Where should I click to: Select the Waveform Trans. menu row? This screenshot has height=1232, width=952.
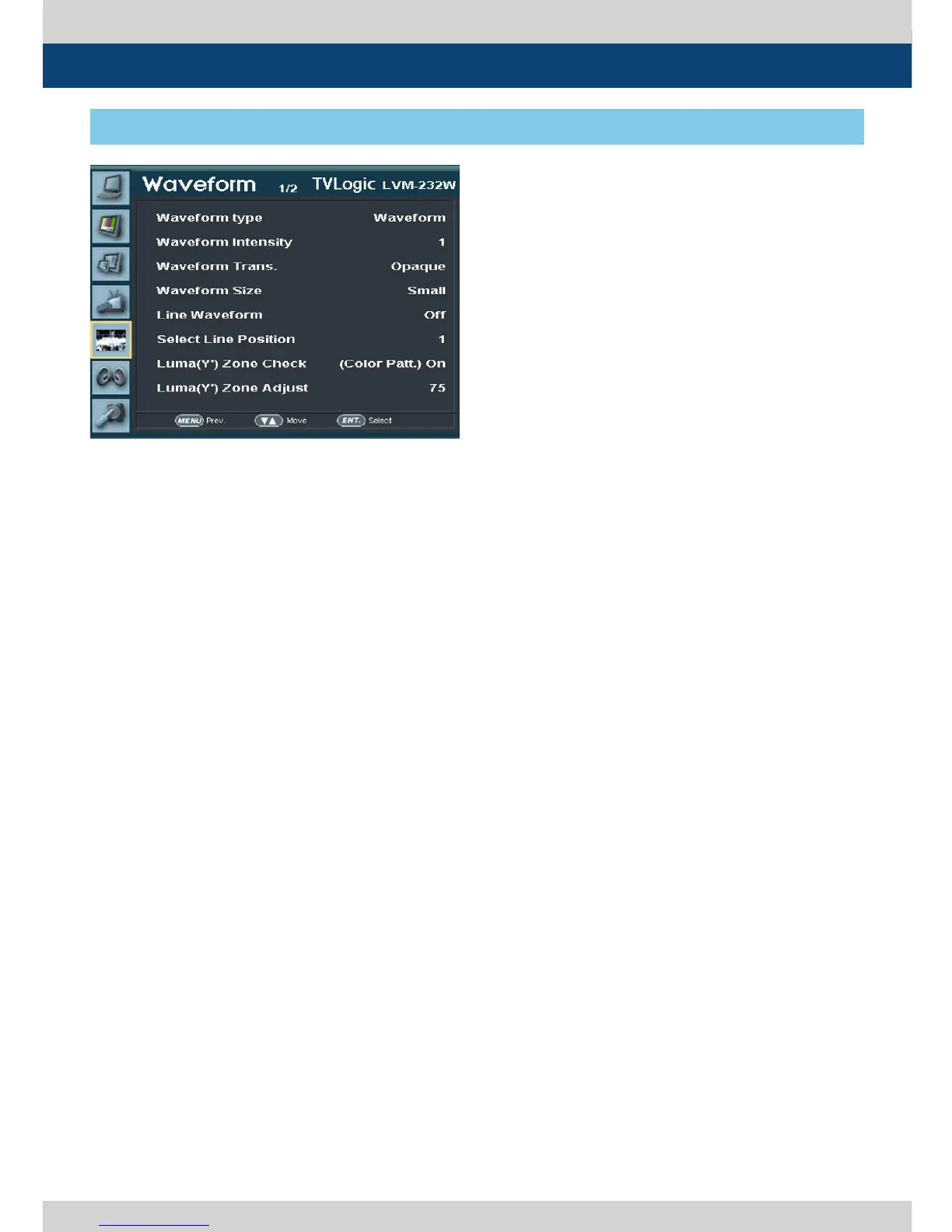pos(300,266)
